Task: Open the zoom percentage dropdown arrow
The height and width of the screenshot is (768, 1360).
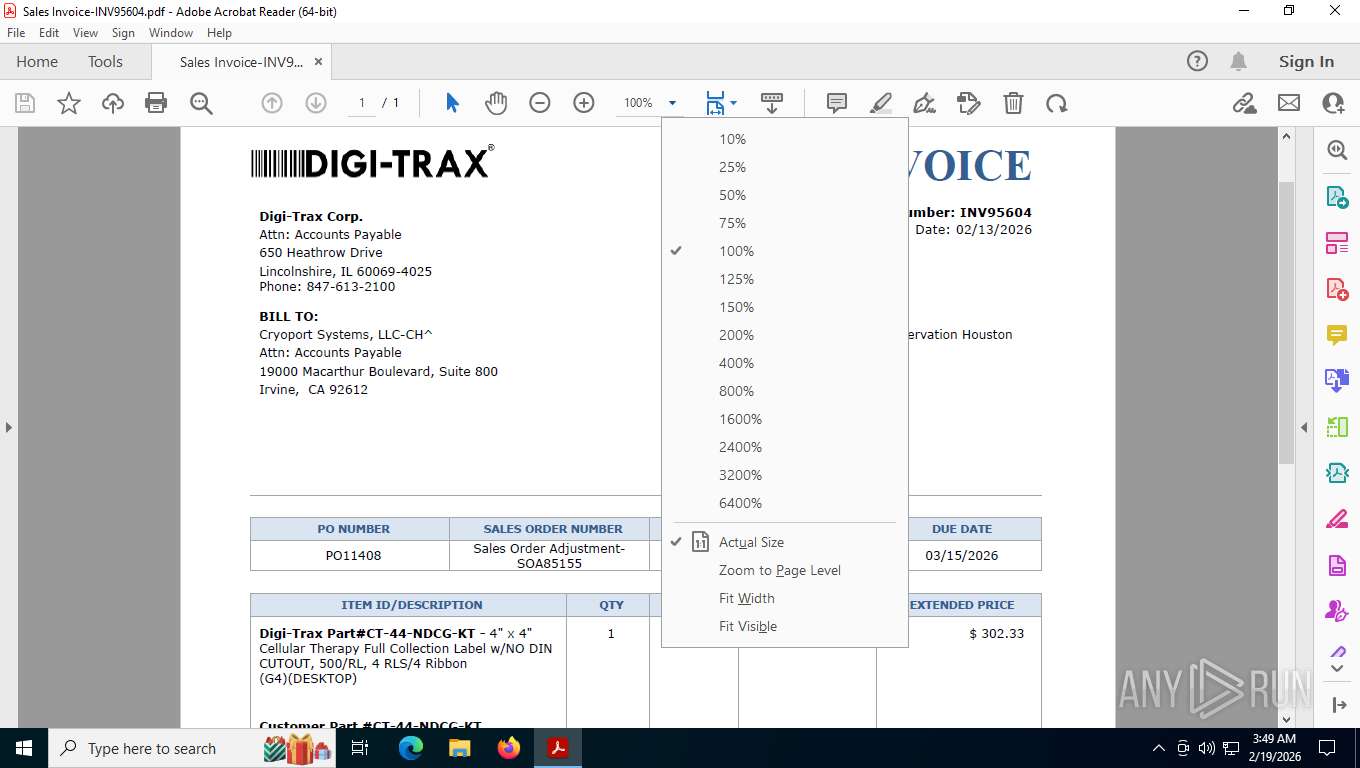Action: (x=672, y=103)
